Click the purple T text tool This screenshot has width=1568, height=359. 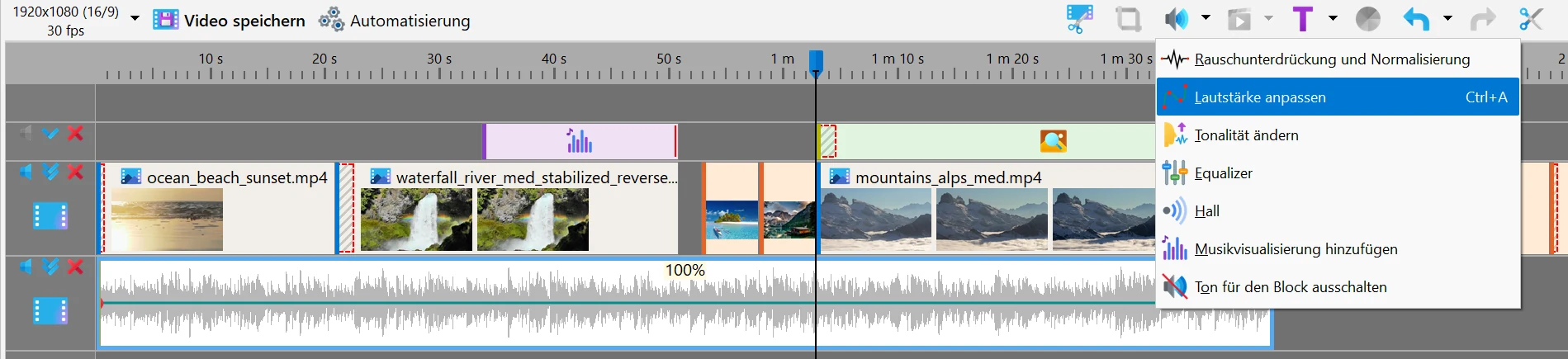[x=1303, y=19]
